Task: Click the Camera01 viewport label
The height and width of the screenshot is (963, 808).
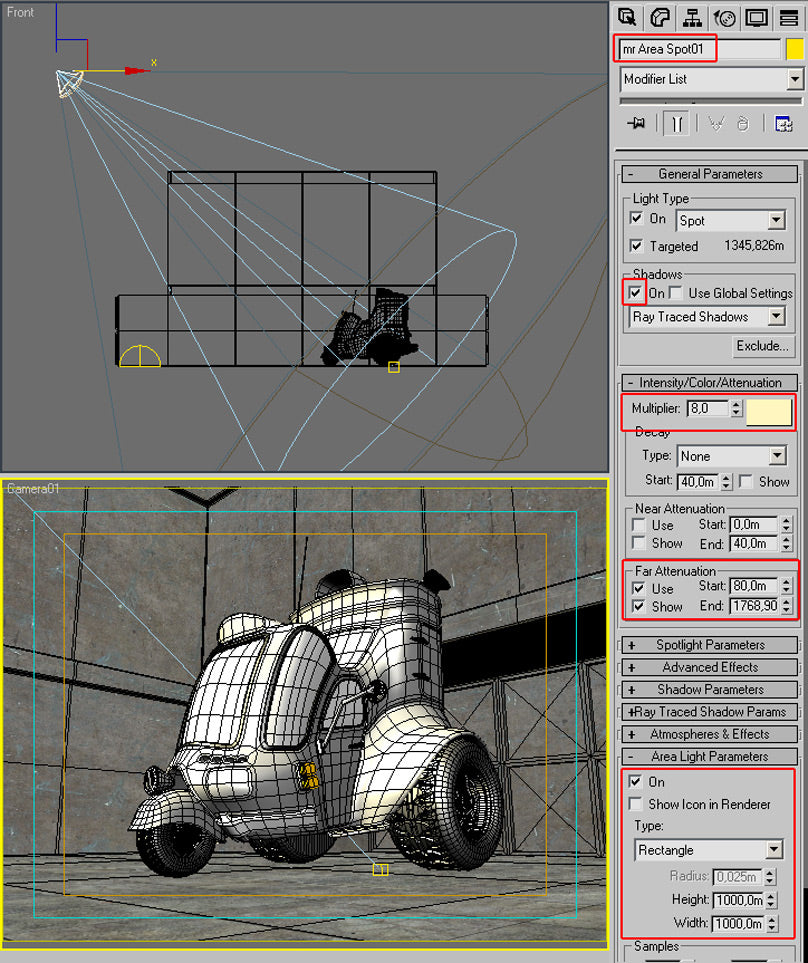Action: tap(31, 486)
